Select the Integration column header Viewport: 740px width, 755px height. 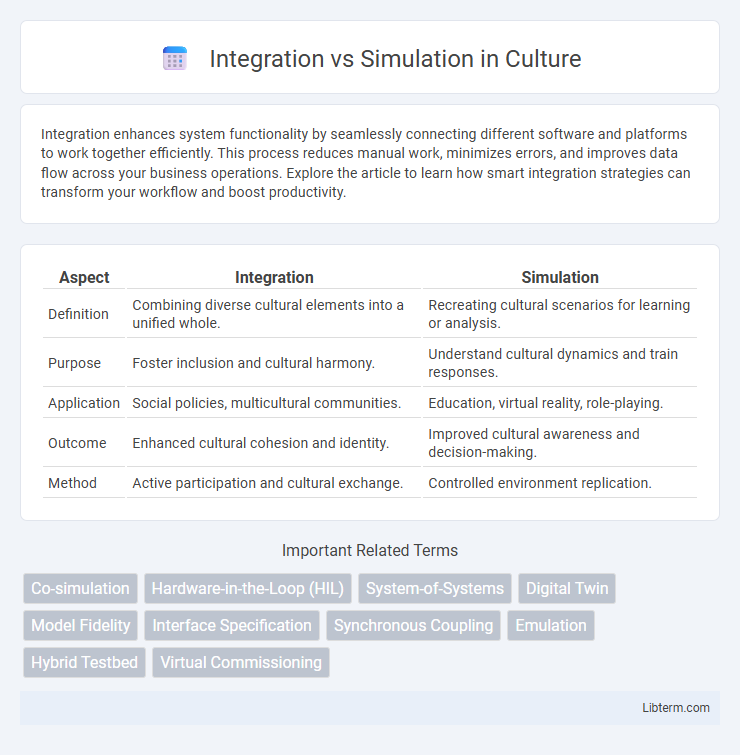[x=274, y=277]
